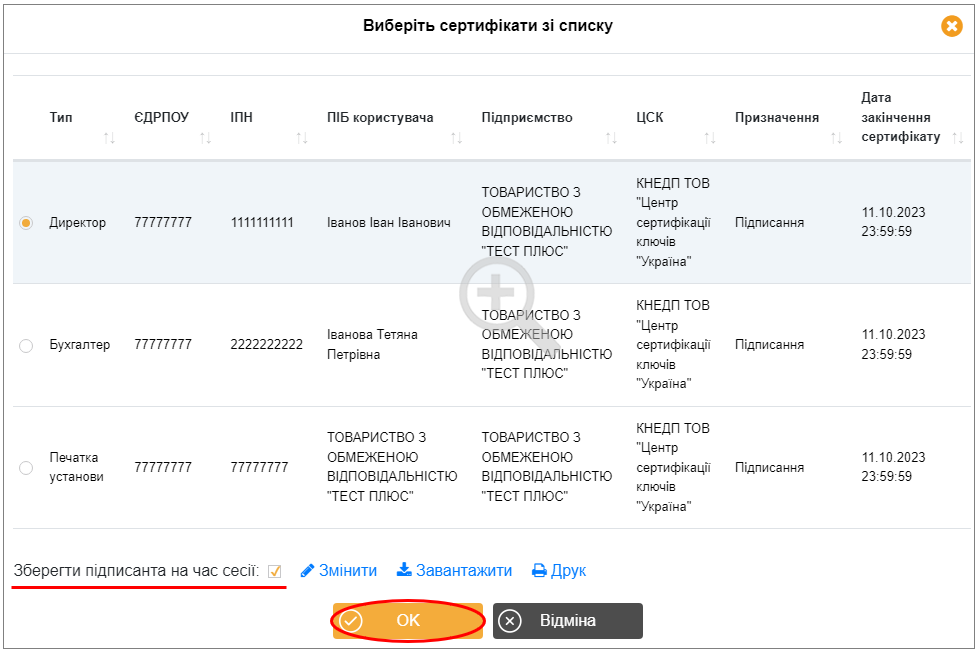Click the Директор type cell

click(x=77, y=223)
